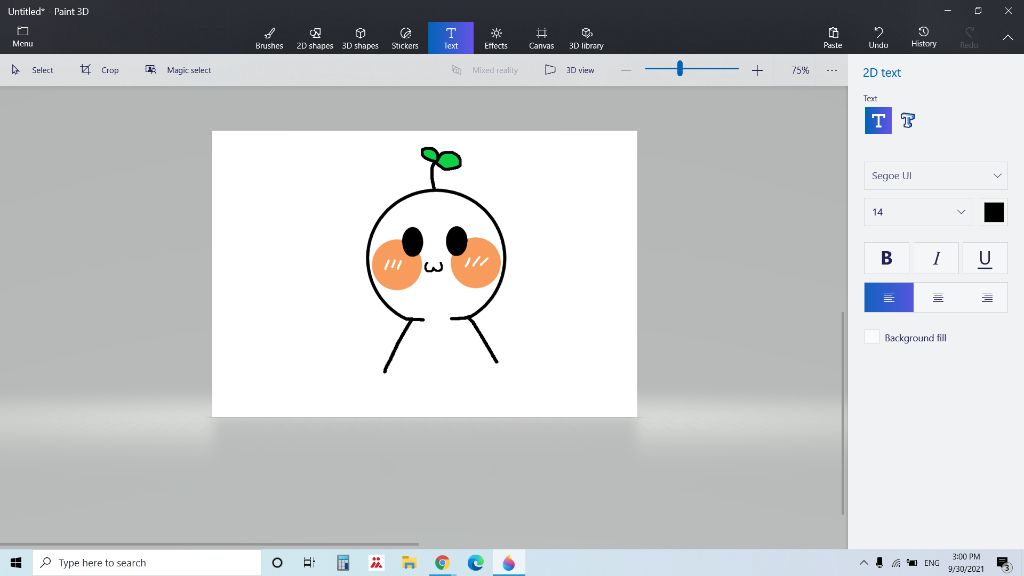Click the 75% zoom value field
Image resolution: width=1024 pixels, height=576 pixels.
pos(800,70)
